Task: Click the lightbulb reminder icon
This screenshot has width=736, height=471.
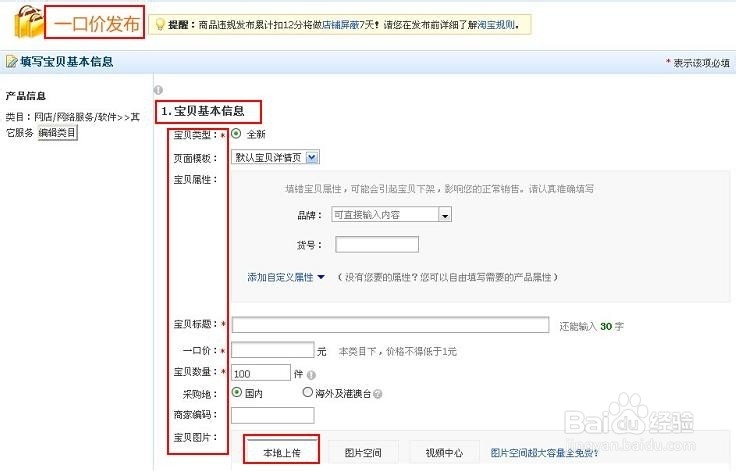Action: 160,24
